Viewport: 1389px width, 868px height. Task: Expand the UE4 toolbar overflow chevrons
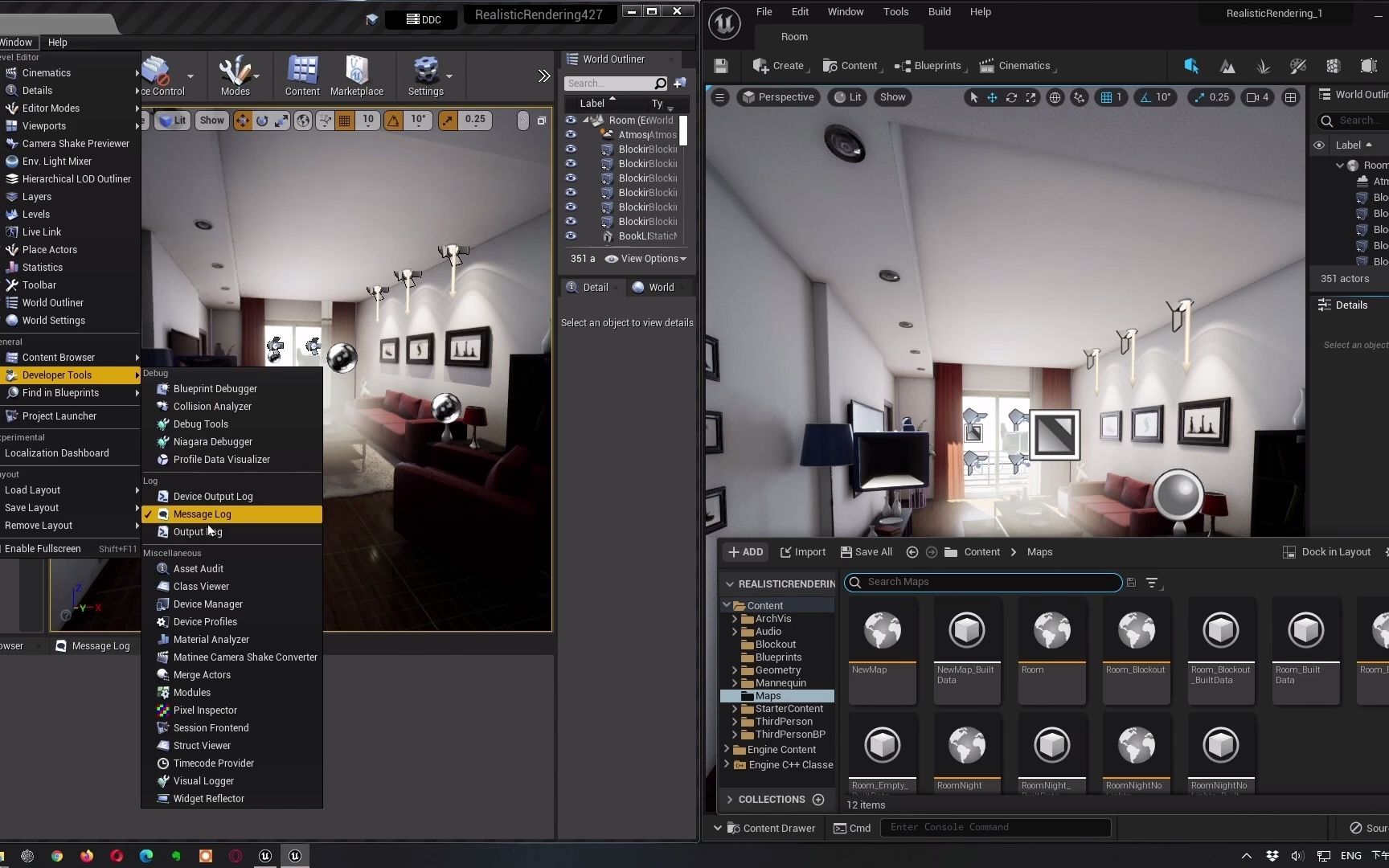(x=544, y=76)
